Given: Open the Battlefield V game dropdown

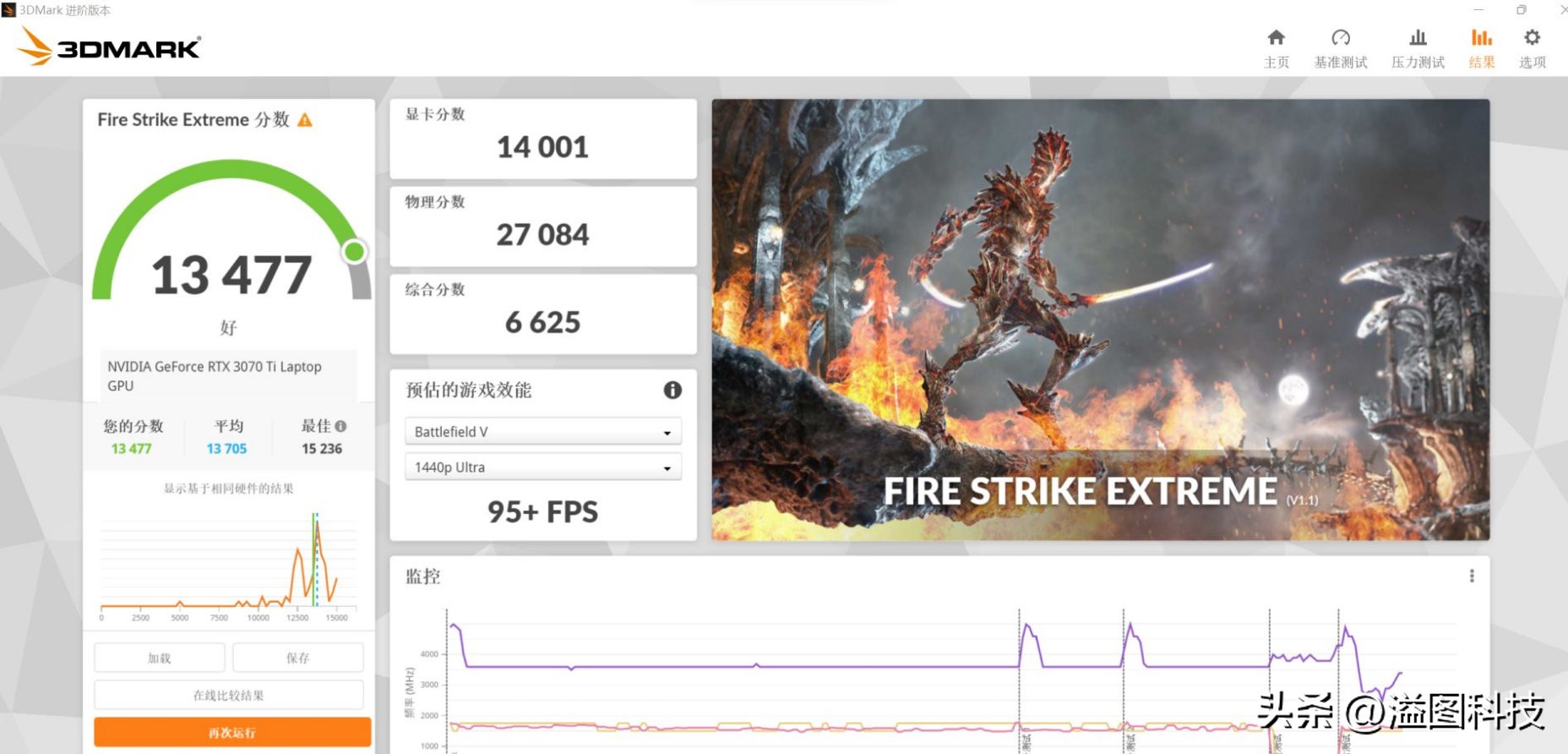Looking at the screenshot, I should click(x=542, y=431).
